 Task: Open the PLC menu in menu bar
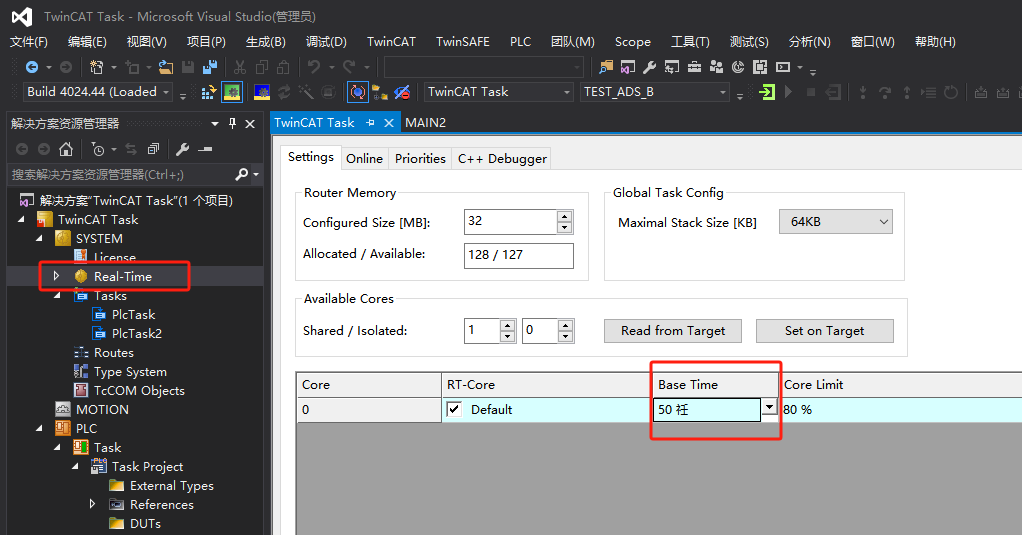tap(520, 42)
